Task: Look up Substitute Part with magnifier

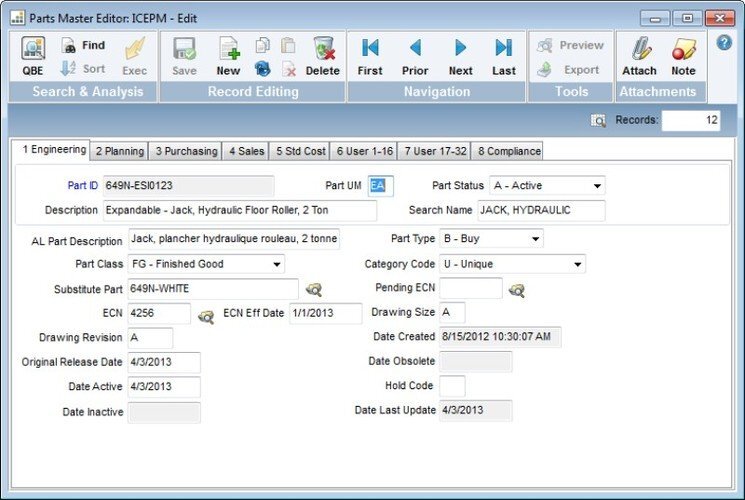Action: point(314,290)
